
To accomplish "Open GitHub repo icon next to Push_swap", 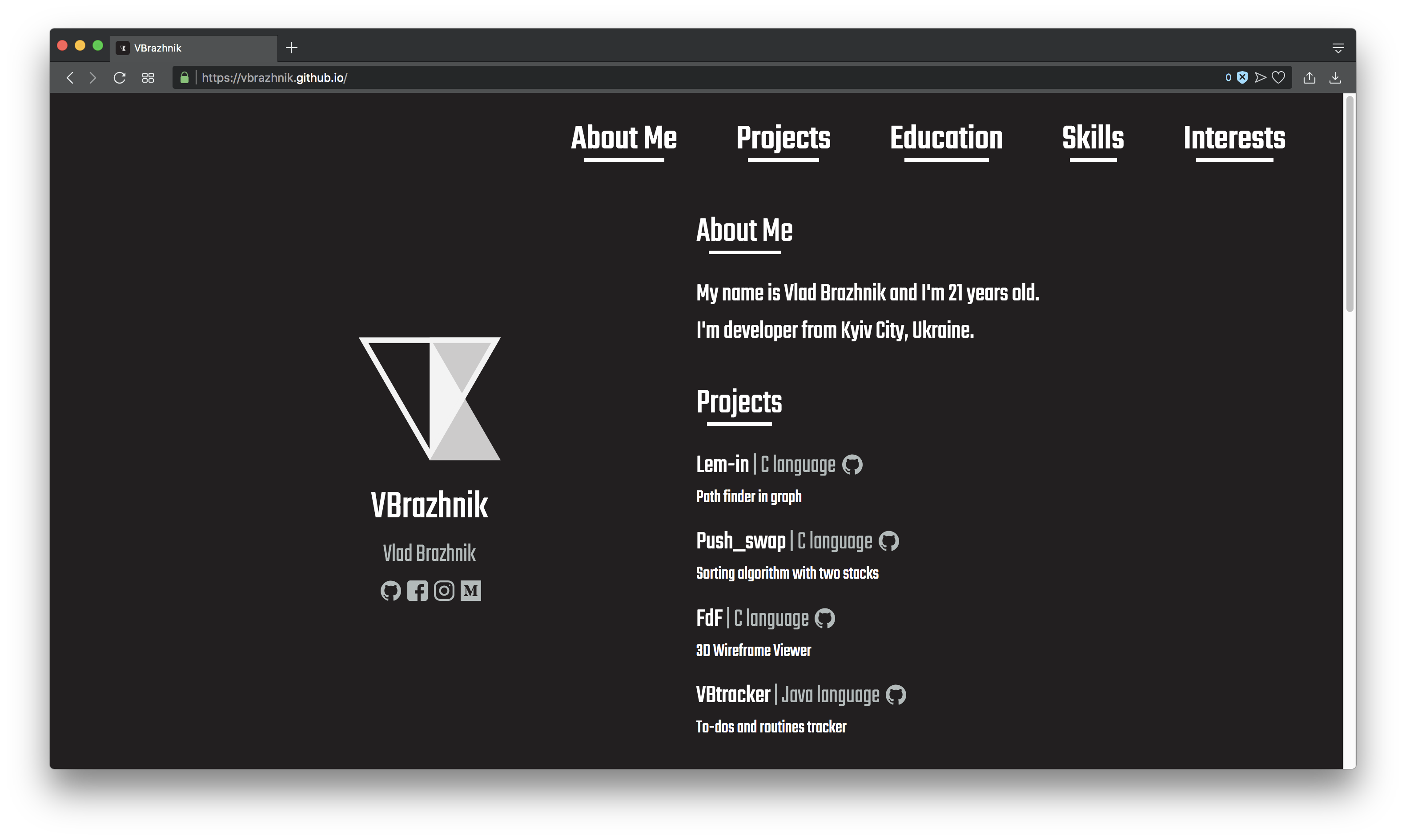I will click(888, 541).
